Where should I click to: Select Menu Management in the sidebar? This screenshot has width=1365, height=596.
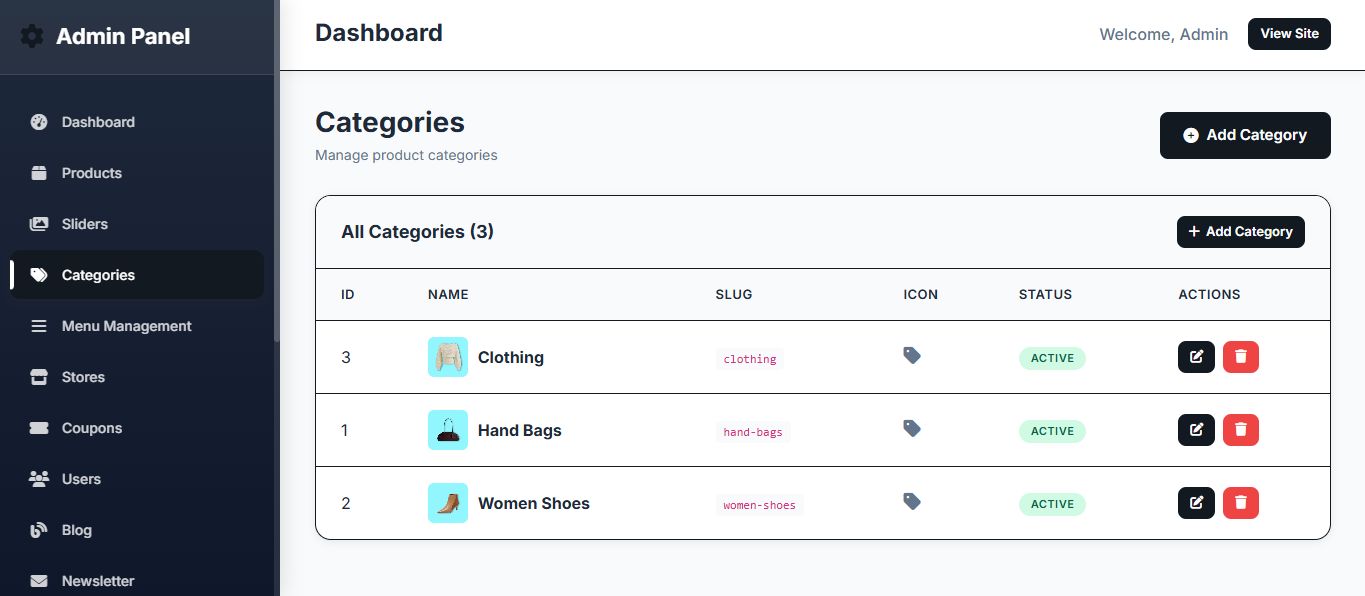tap(126, 326)
